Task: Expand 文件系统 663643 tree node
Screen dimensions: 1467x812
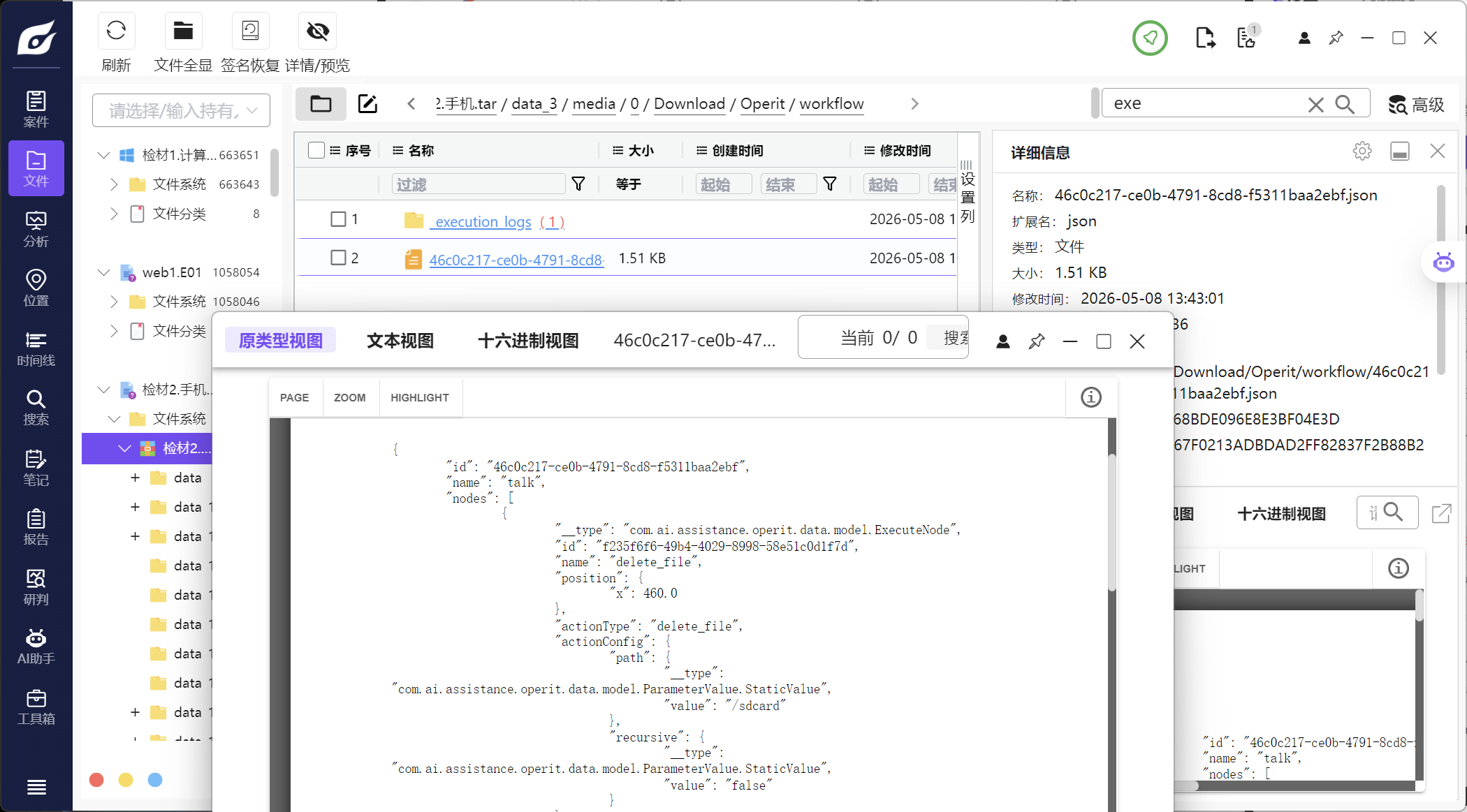Action: (x=114, y=184)
